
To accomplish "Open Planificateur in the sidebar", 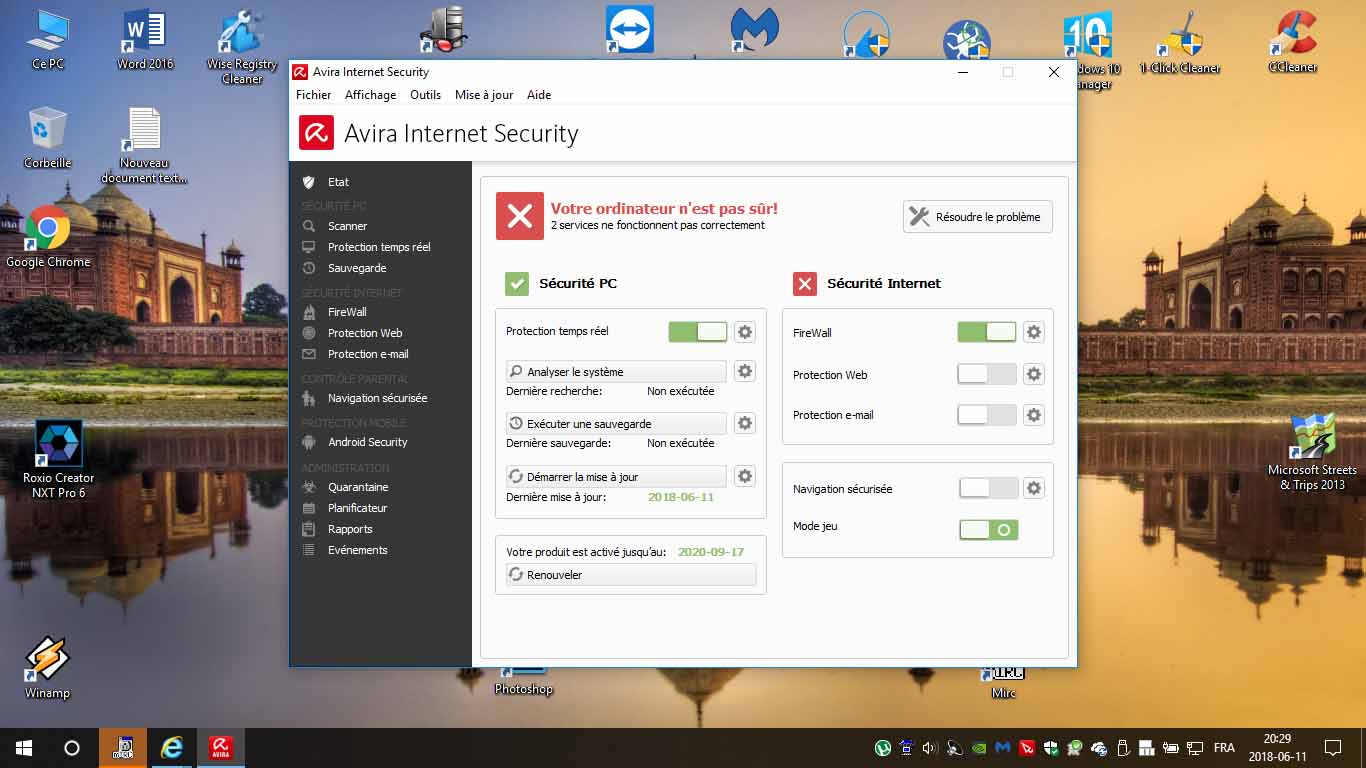I will pyautogui.click(x=357, y=508).
